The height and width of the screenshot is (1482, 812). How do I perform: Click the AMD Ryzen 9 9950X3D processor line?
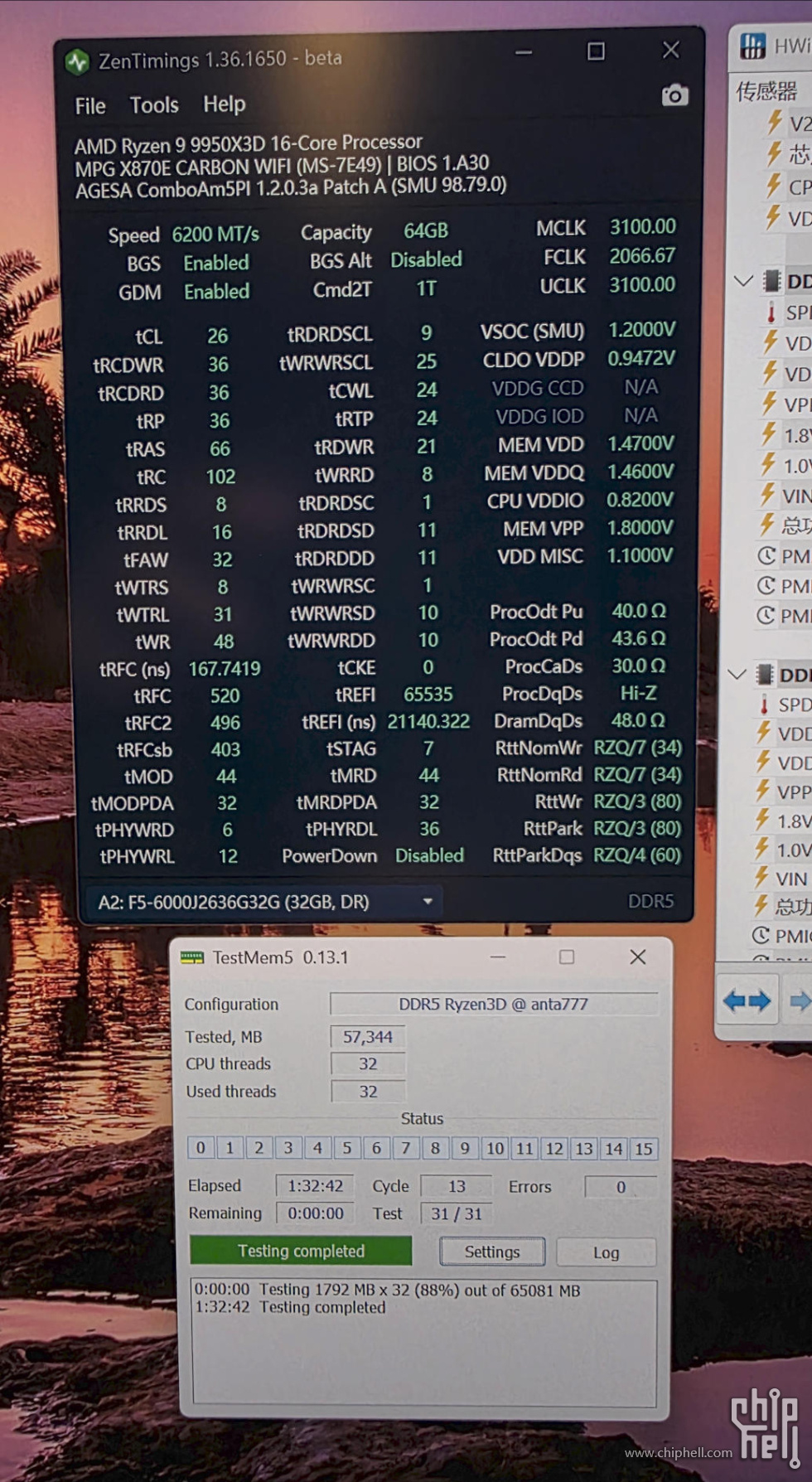(249, 144)
